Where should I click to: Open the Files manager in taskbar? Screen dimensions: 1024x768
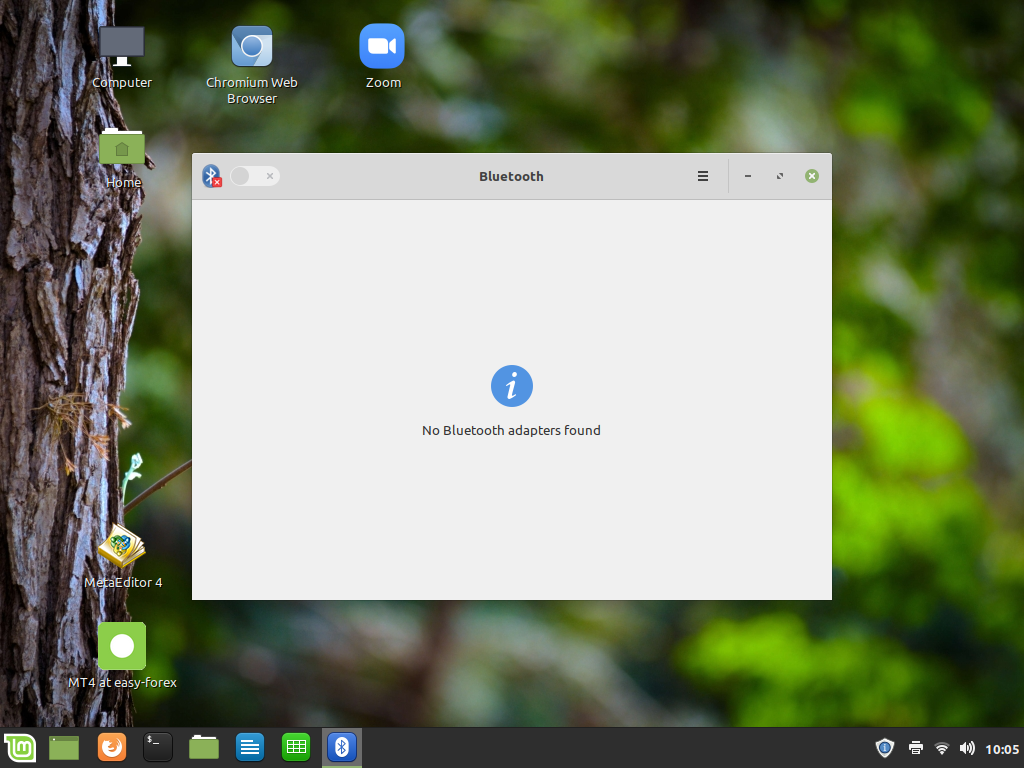click(204, 747)
